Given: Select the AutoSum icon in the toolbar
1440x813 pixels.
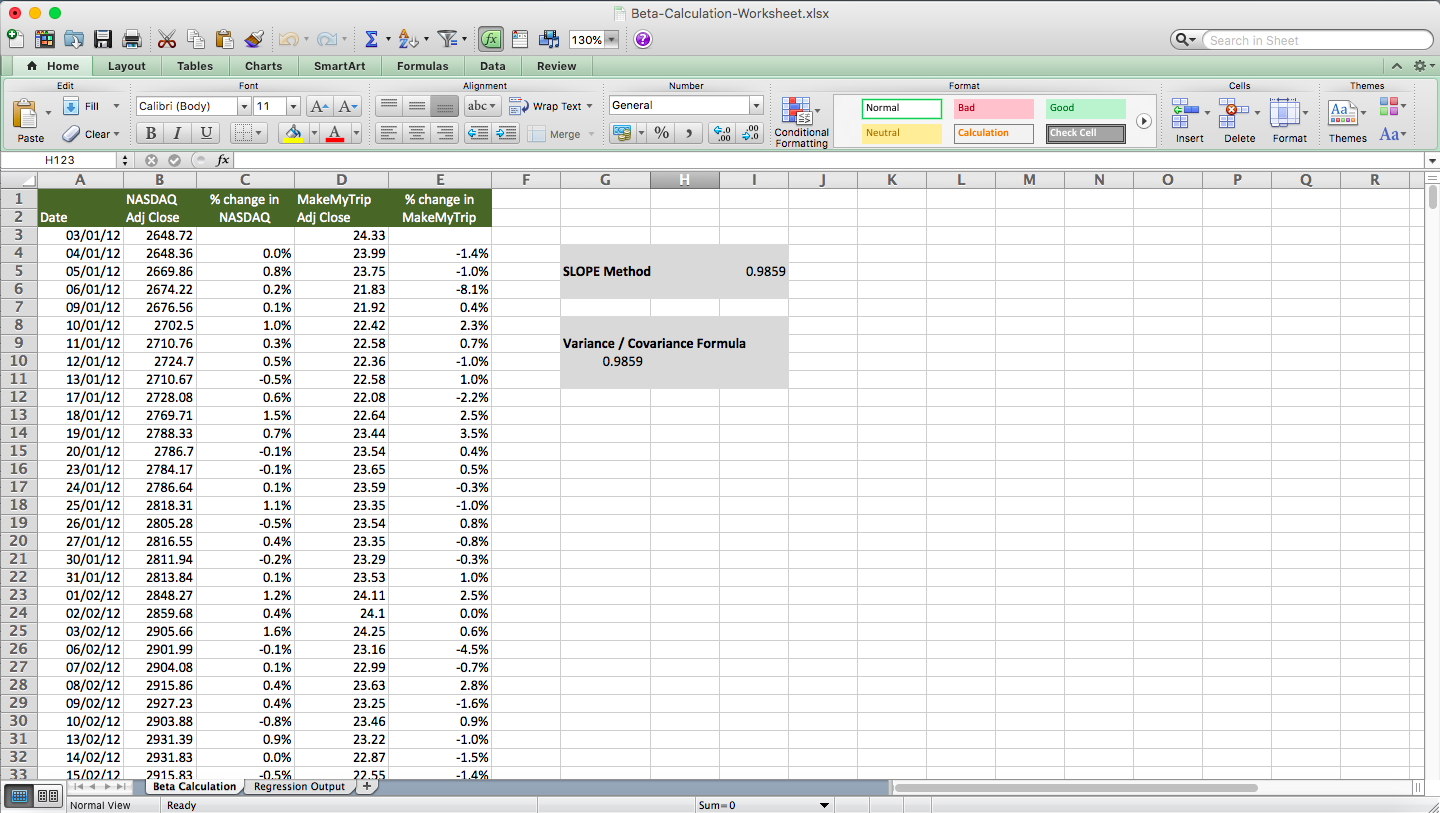Looking at the screenshot, I should [x=371, y=38].
